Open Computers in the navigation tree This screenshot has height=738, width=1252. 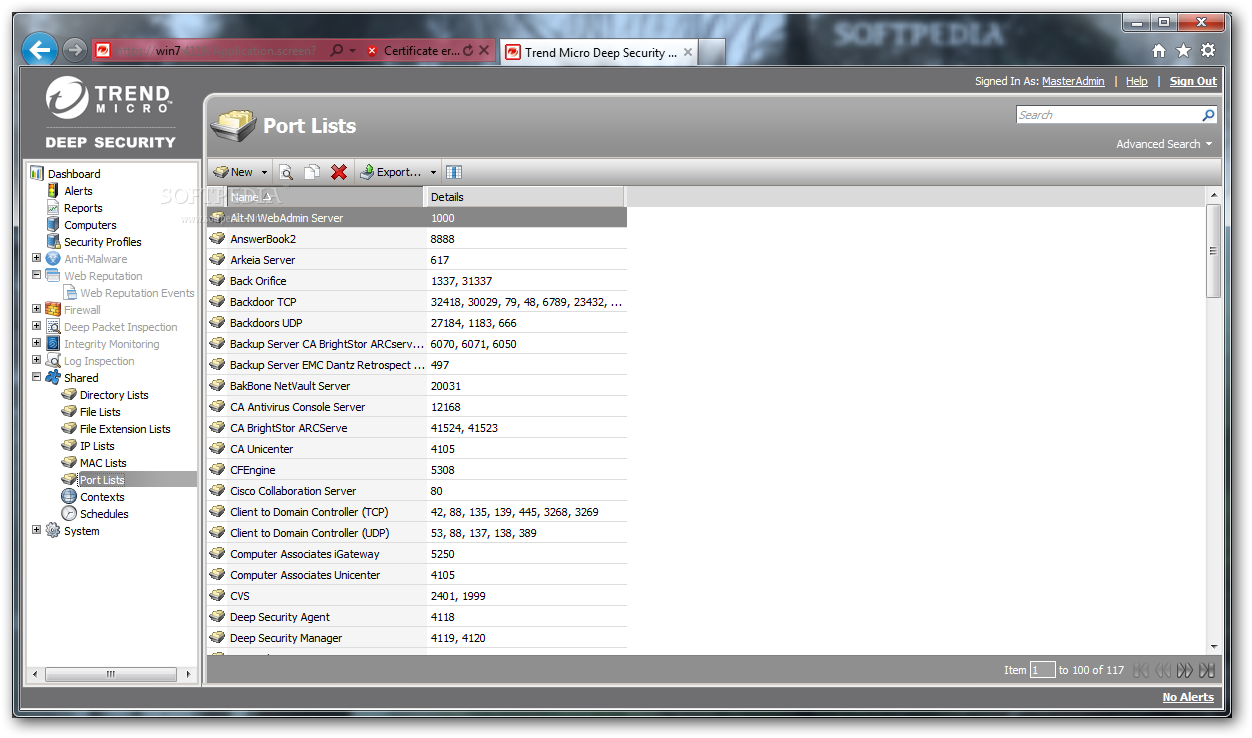pos(90,225)
